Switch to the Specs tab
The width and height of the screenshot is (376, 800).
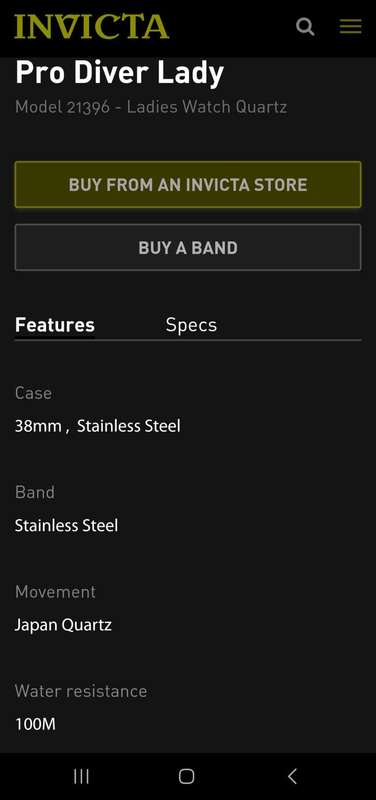click(x=191, y=325)
